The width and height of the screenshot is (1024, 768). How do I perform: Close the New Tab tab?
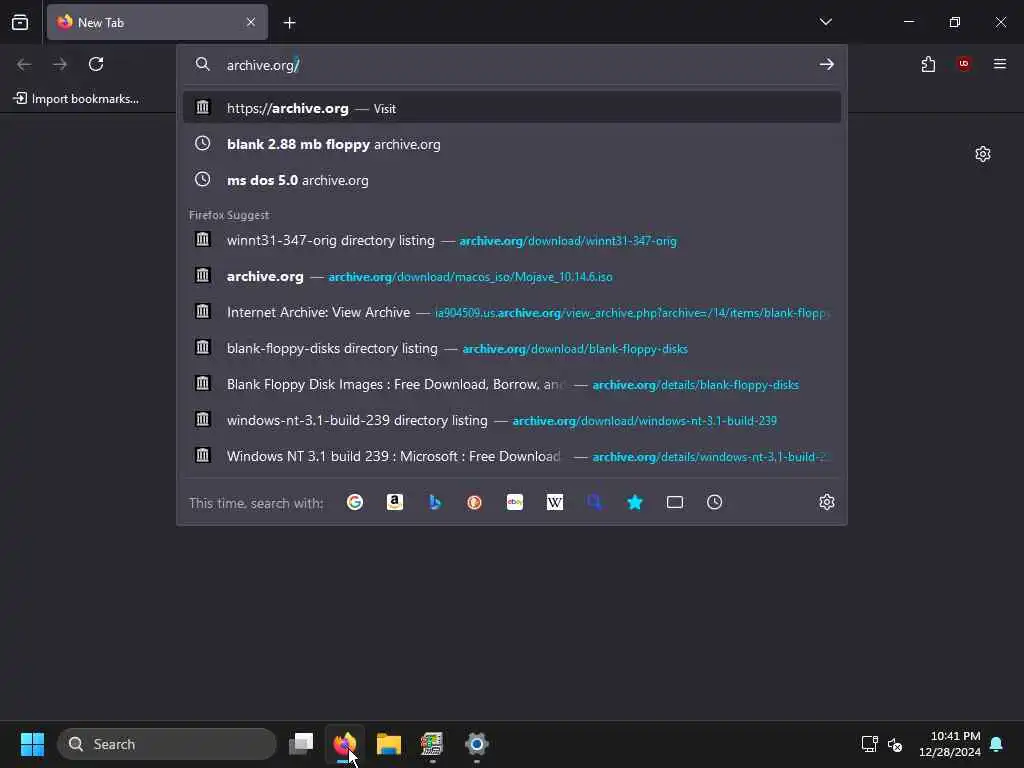click(251, 22)
